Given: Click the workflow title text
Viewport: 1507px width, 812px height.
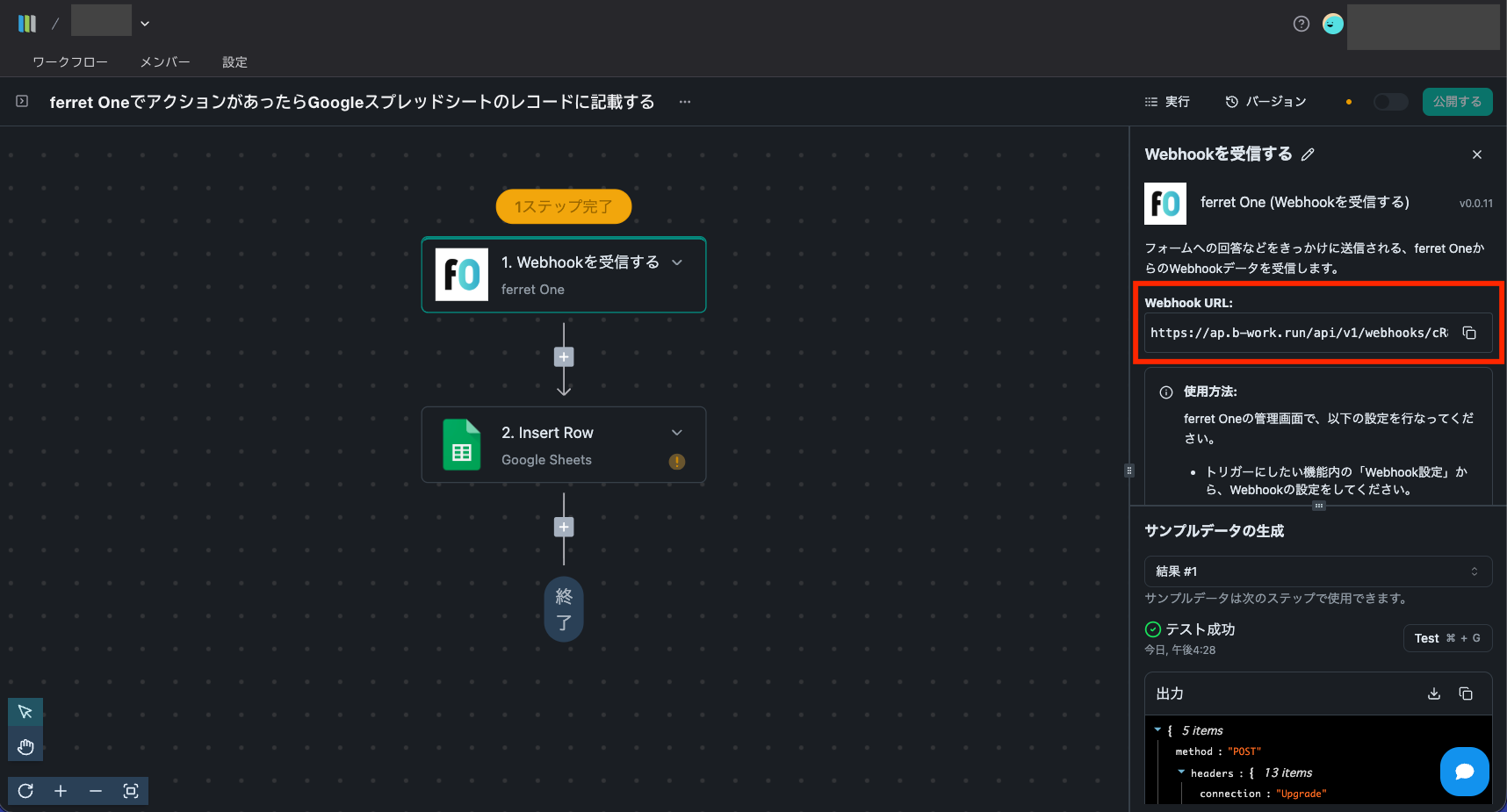Looking at the screenshot, I should point(352,102).
